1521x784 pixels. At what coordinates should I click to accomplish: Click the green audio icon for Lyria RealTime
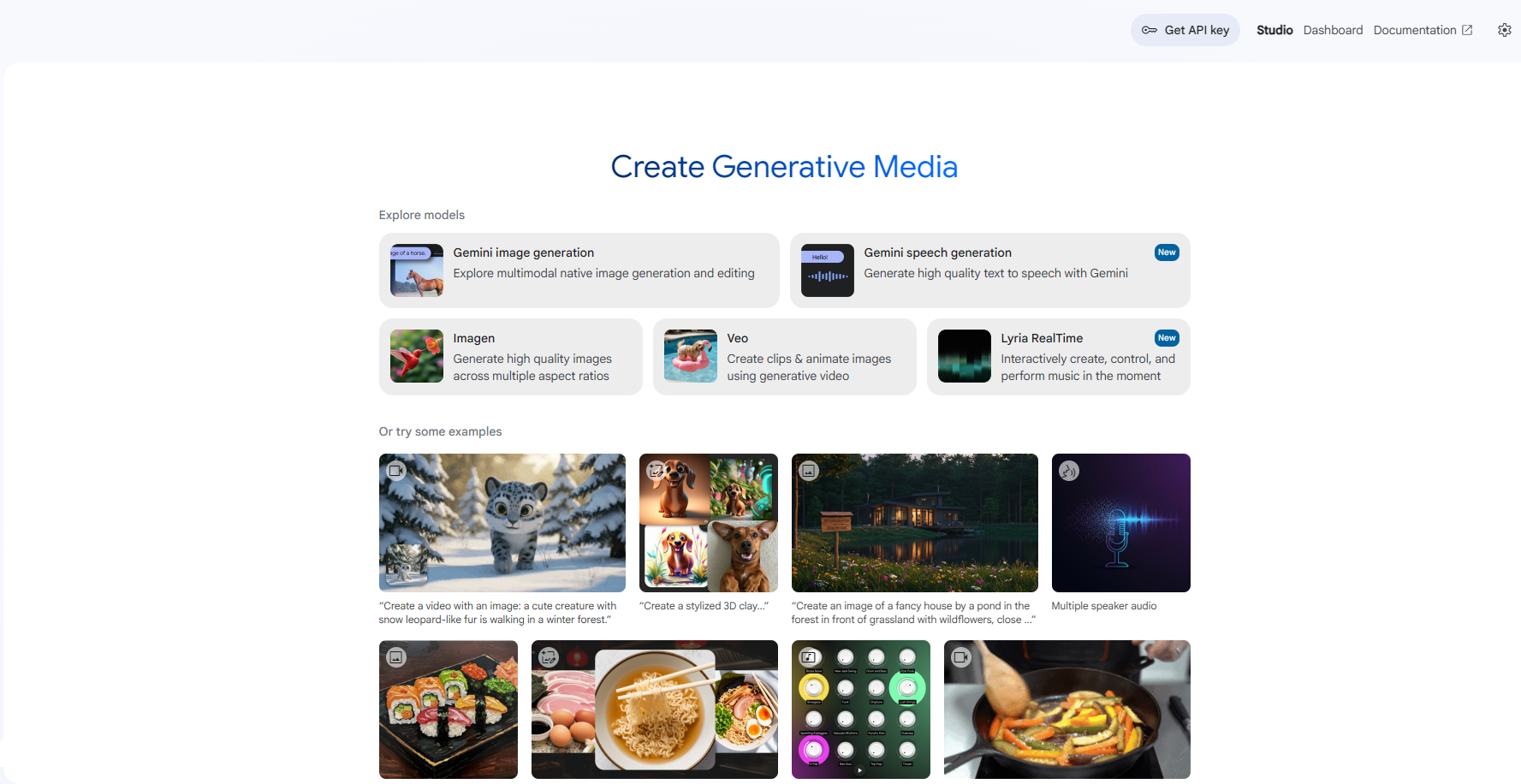tap(965, 356)
